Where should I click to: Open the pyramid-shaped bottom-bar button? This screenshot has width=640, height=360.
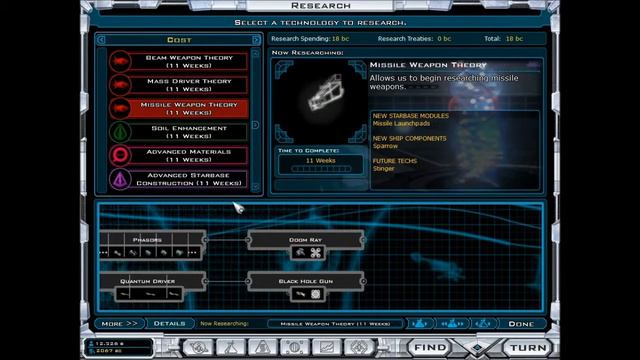point(262,347)
